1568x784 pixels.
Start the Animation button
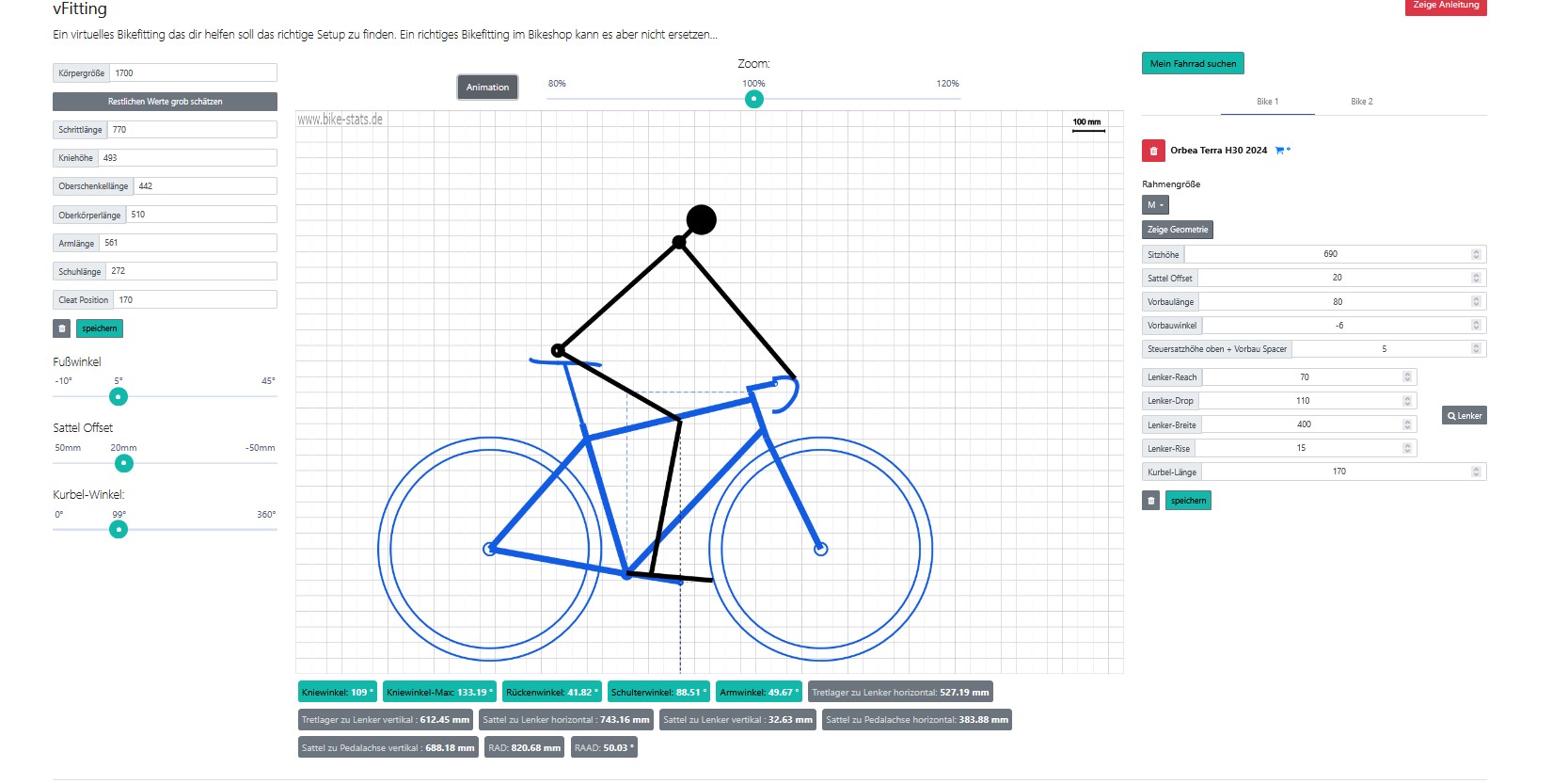tap(487, 88)
